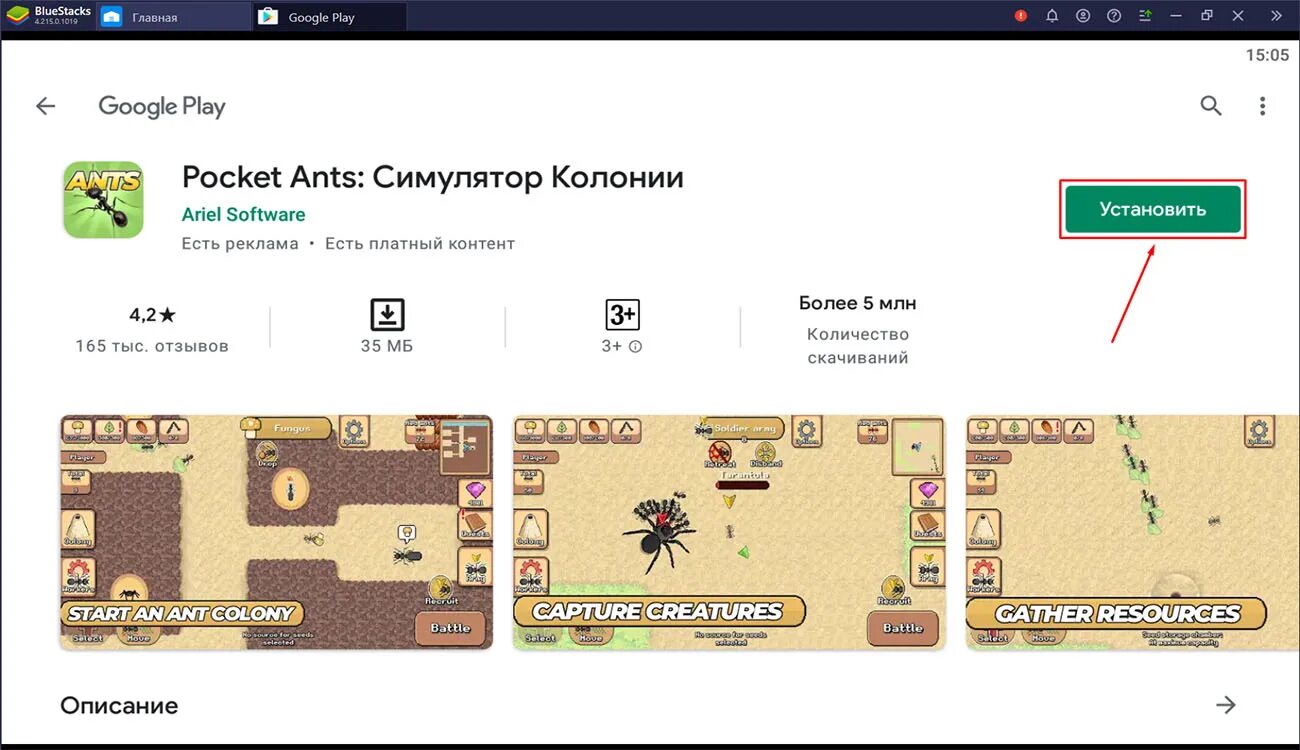Click Pocket Ants: Симулятор Колонии title
This screenshot has width=1300, height=750.
(433, 177)
